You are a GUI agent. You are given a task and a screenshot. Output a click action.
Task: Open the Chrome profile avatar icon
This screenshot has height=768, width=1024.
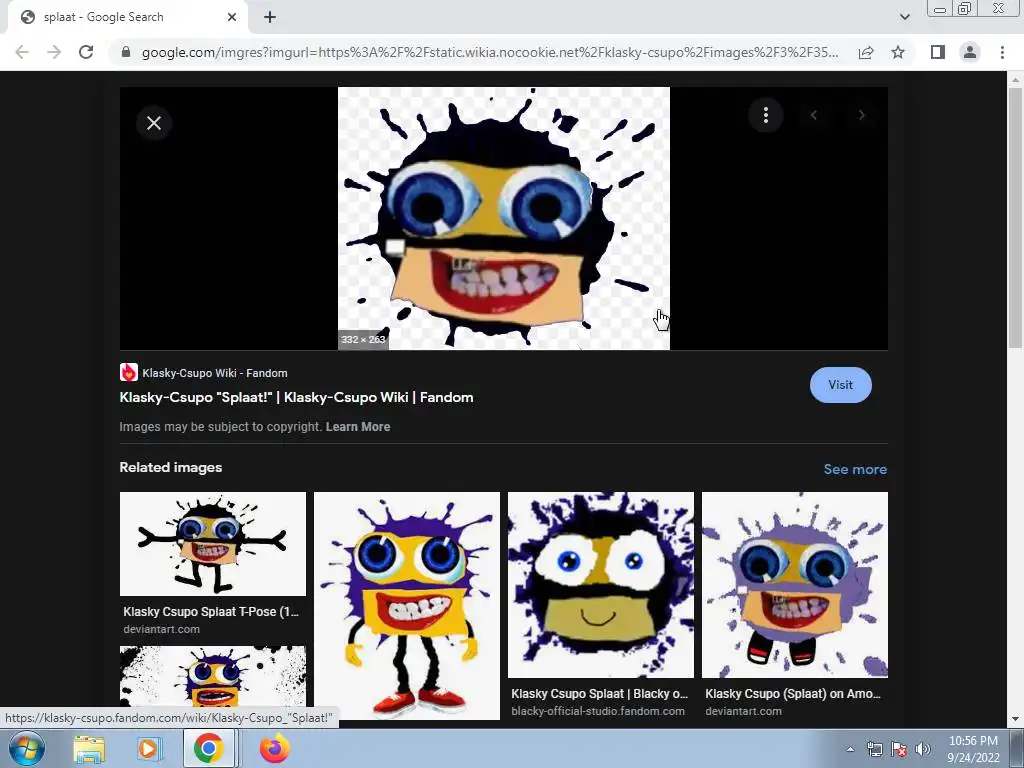pos(970,52)
